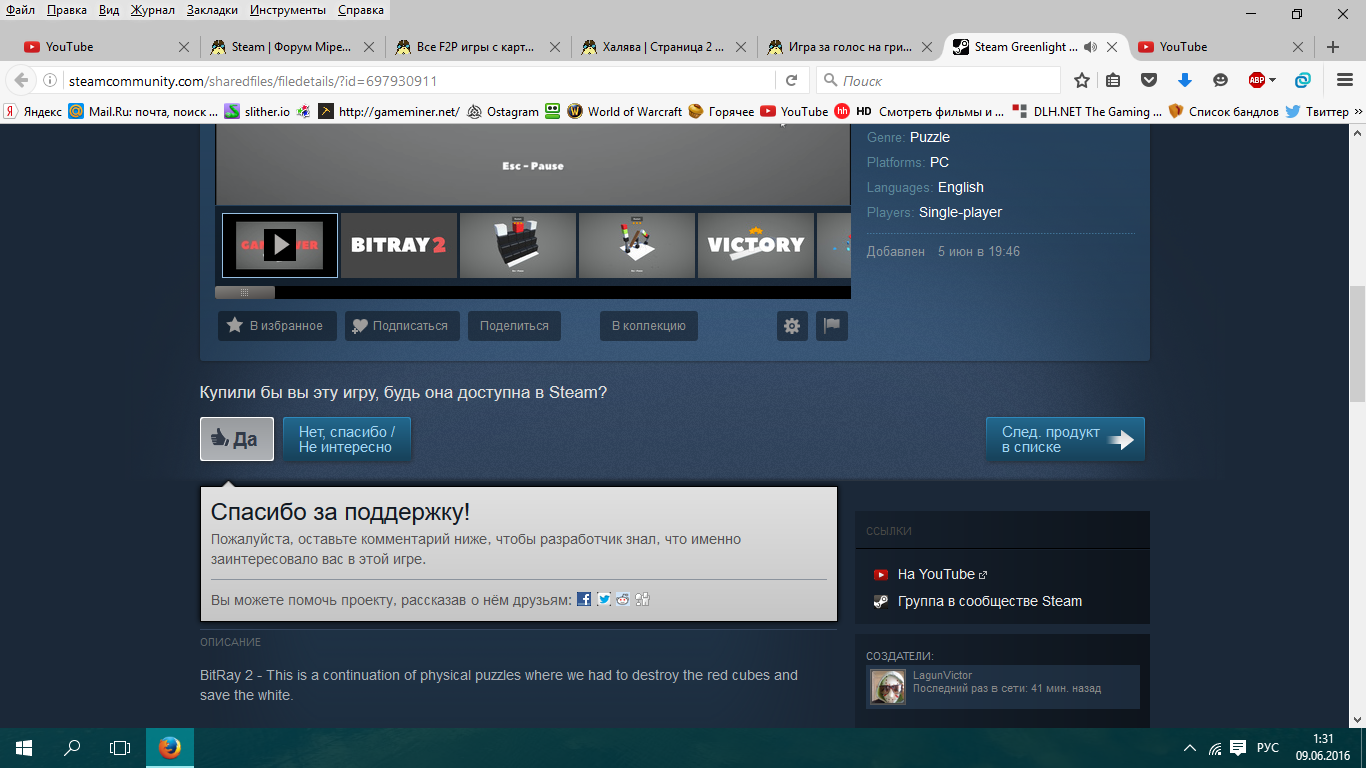Click the smiley face toolbar icon

(1220, 81)
